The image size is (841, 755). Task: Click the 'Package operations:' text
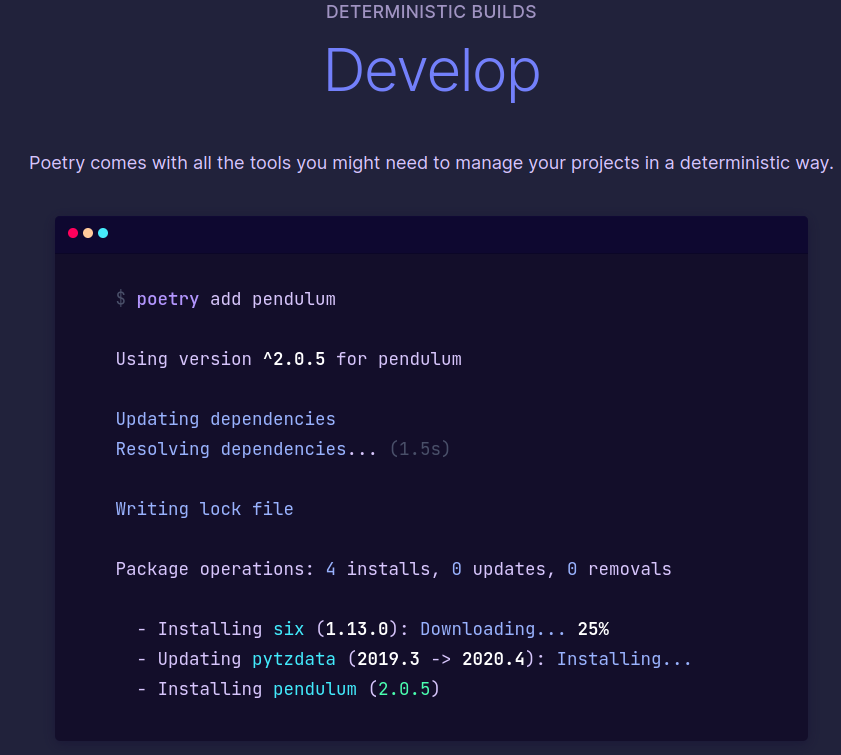215,569
